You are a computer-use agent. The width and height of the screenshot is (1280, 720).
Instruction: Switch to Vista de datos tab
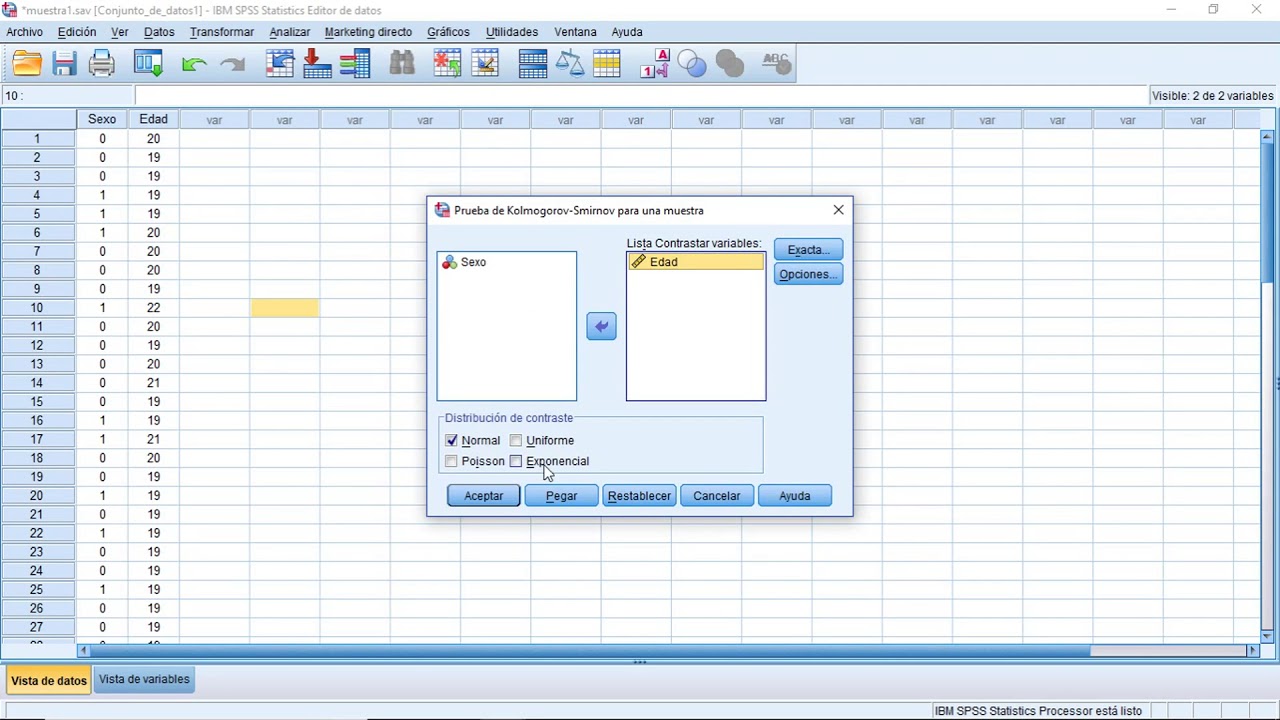pyautogui.click(x=49, y=680)
